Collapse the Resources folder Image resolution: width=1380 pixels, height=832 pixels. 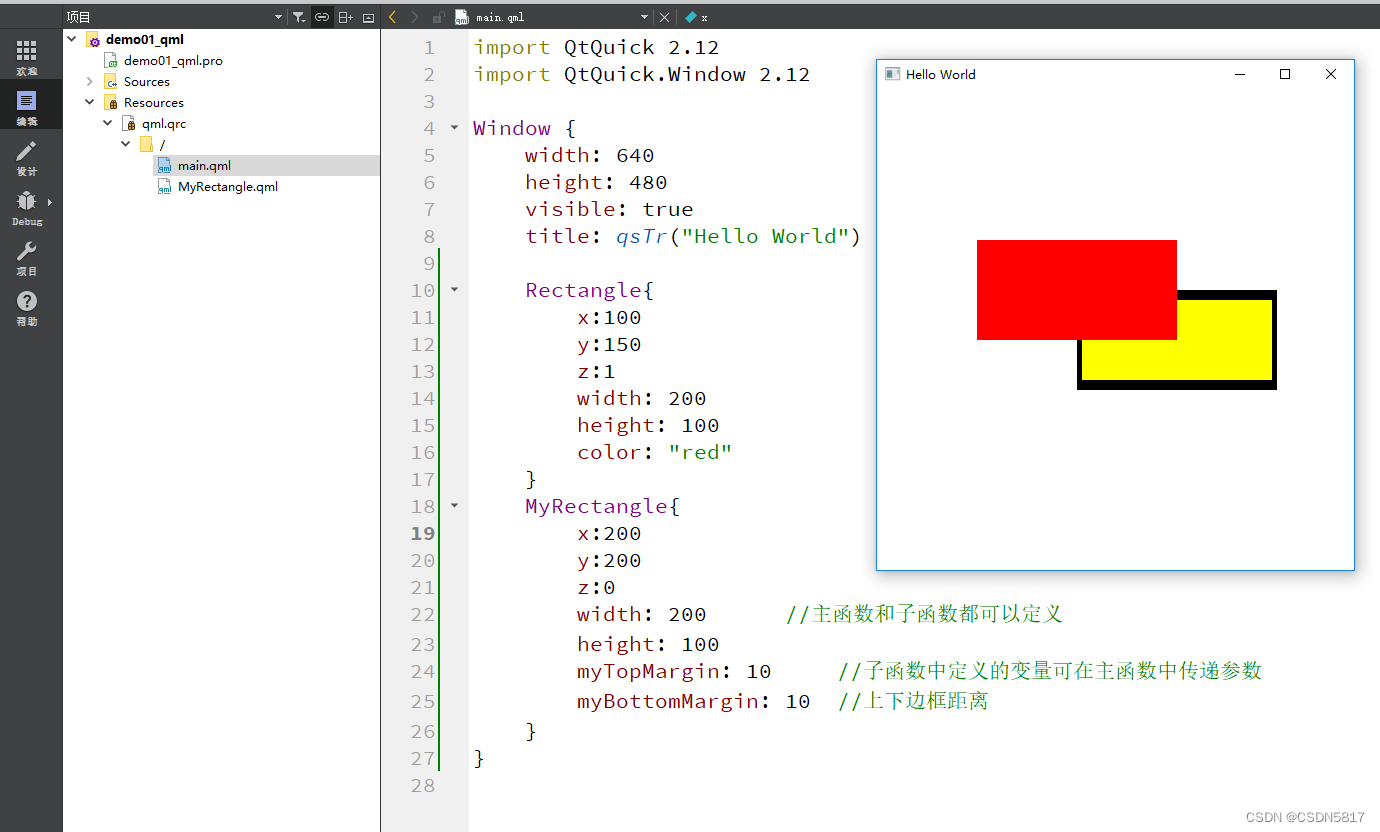coord(90,102)
